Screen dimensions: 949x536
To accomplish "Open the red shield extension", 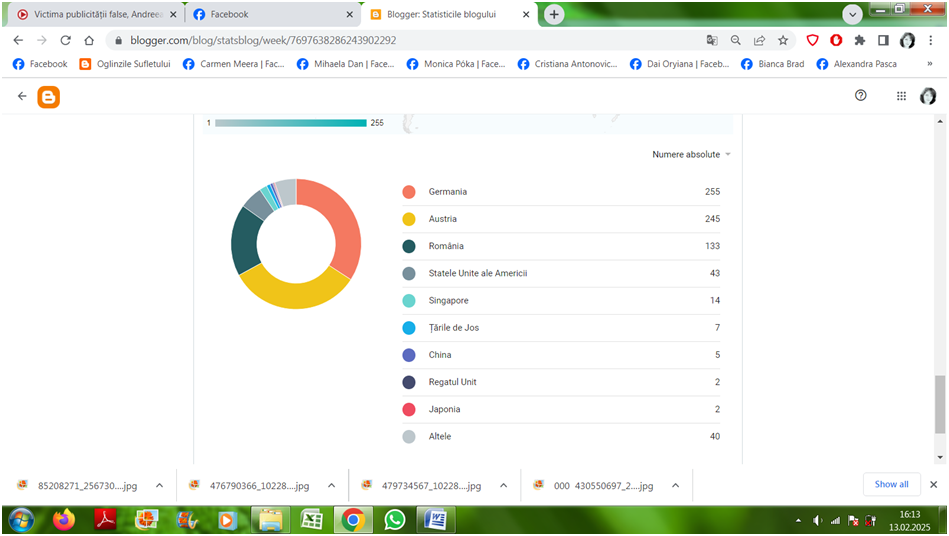I will [x=813, y=40].
